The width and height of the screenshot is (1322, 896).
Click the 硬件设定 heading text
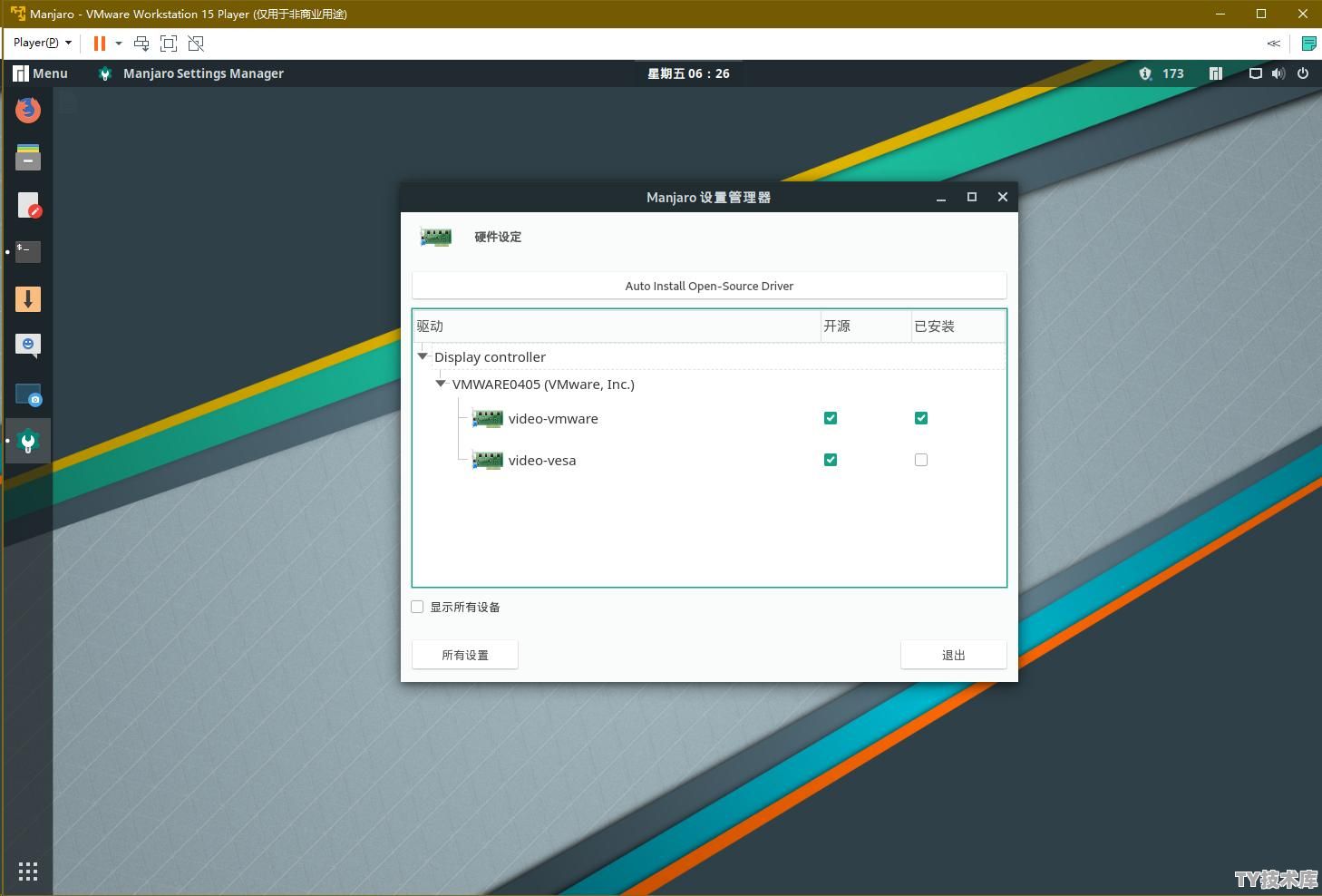point(498,237)
